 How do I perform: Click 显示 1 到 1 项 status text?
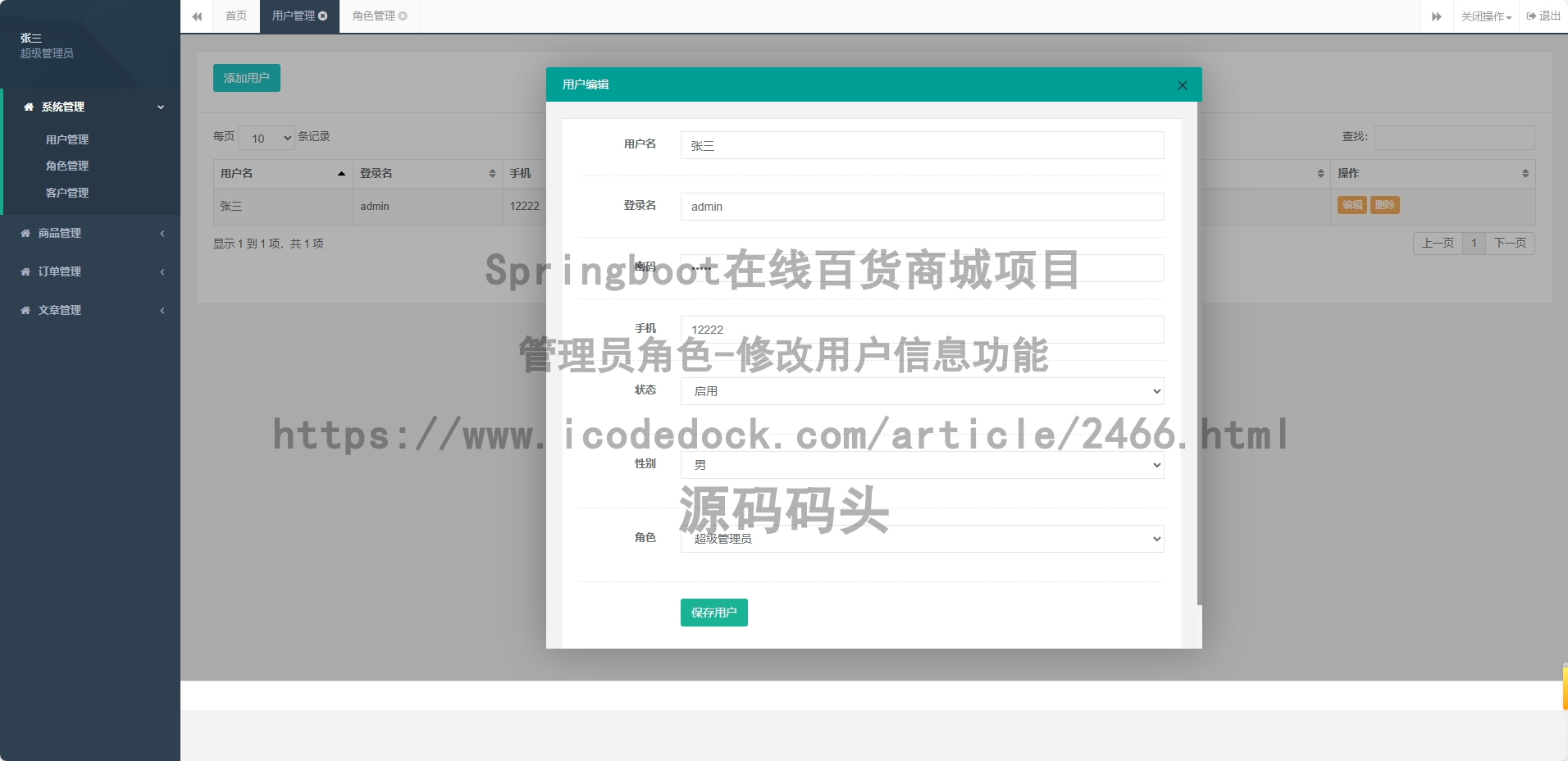pyautogui.click(x=268, y=244)
